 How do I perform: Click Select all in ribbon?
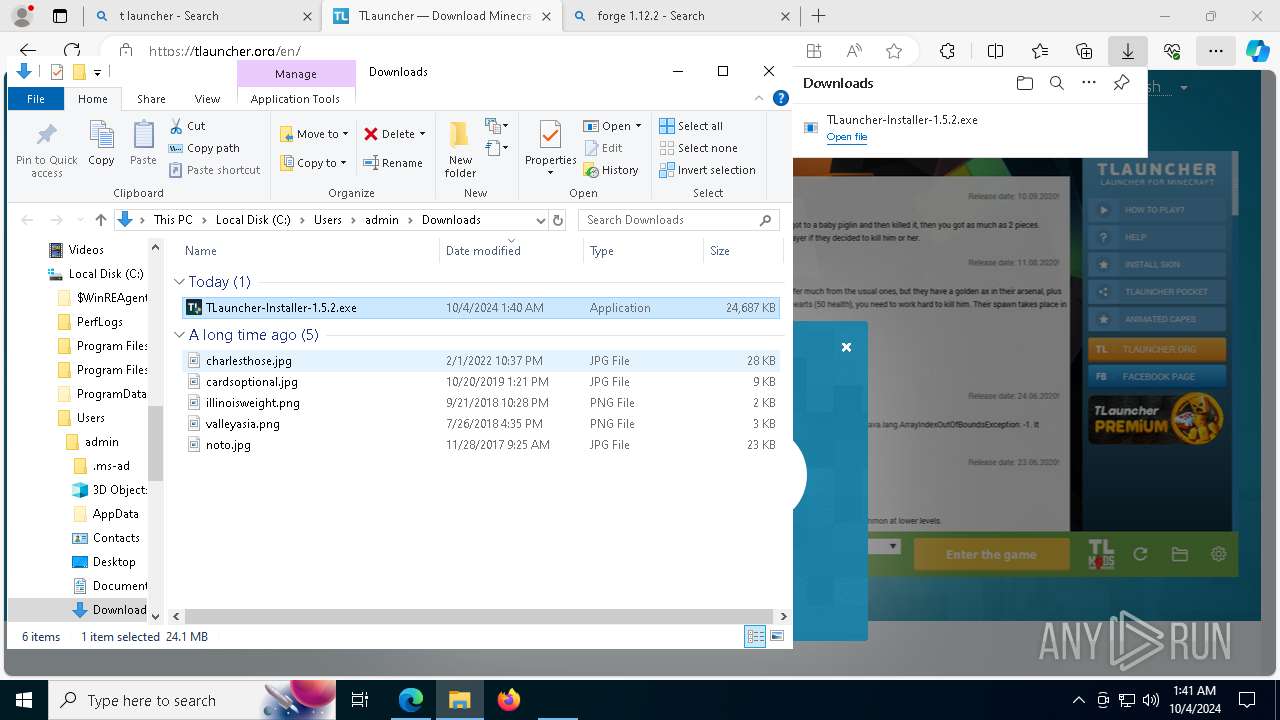pyautogui.click(x=691, y=126)
